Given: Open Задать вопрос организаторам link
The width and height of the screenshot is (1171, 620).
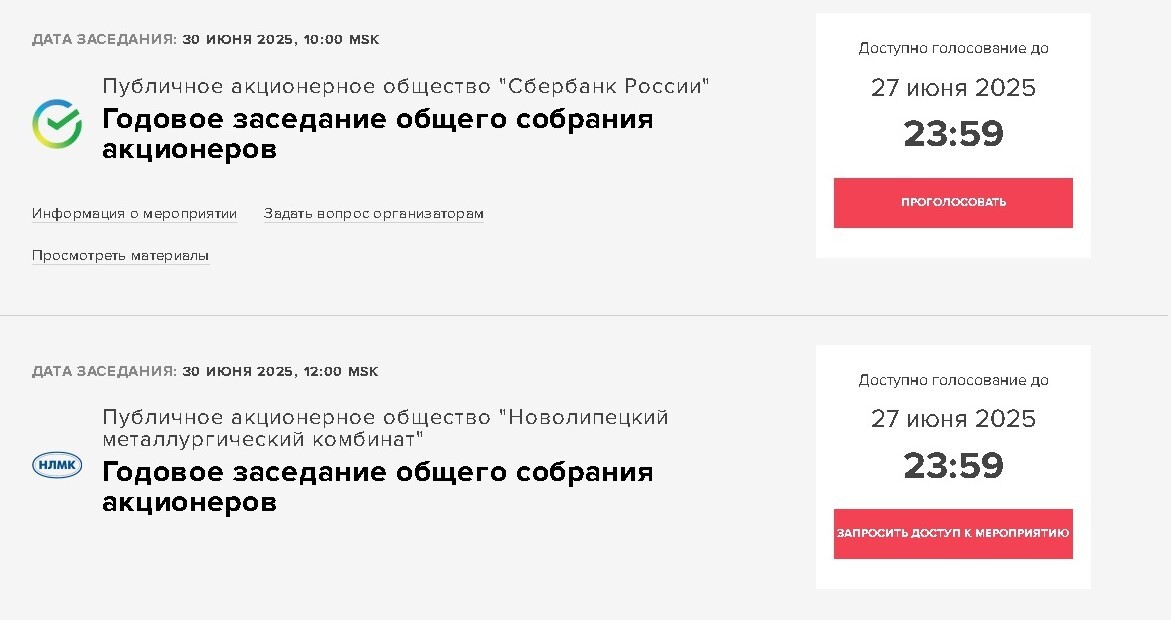Looking at the screenshot, I should 373,214.
